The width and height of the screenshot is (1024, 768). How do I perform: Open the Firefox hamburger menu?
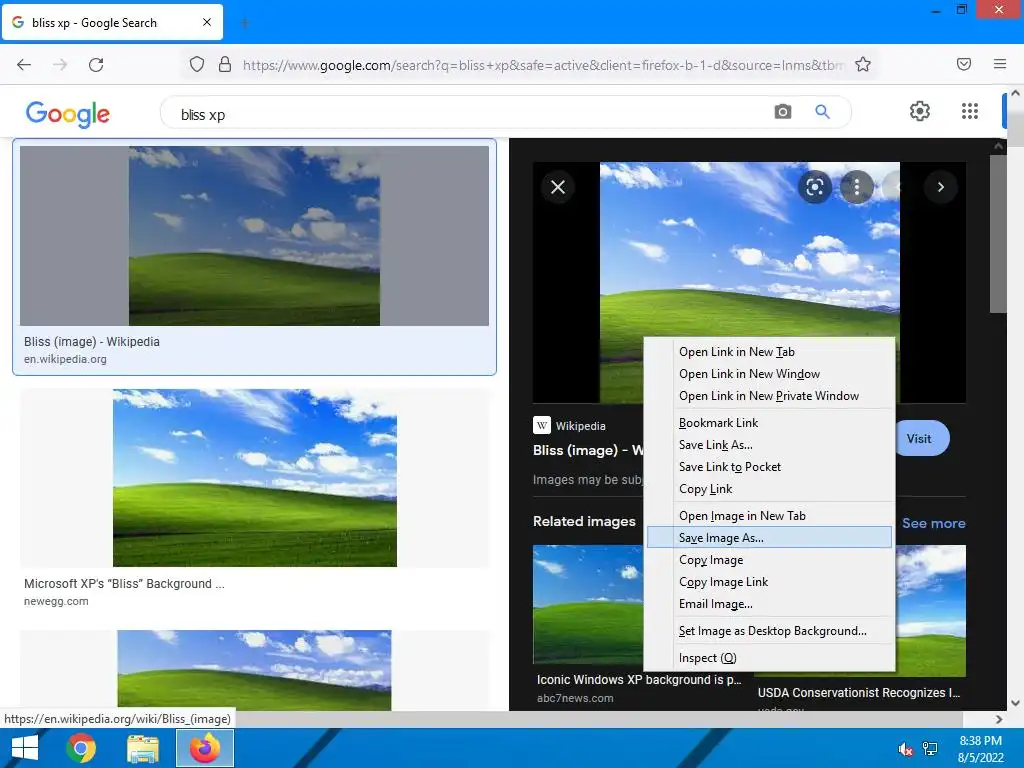(1000, 64)
